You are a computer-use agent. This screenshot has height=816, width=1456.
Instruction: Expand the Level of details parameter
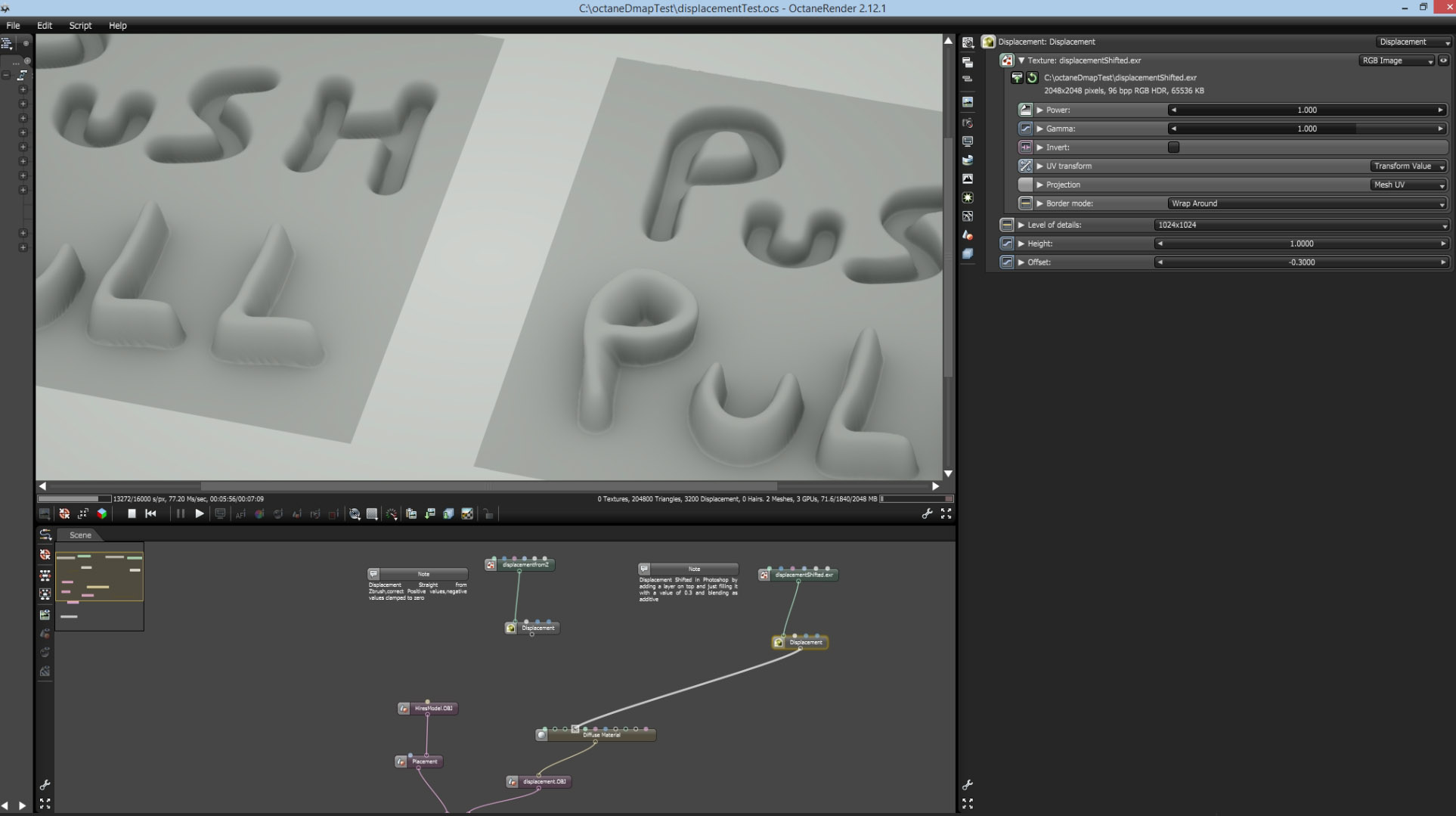coord(1021,225)
